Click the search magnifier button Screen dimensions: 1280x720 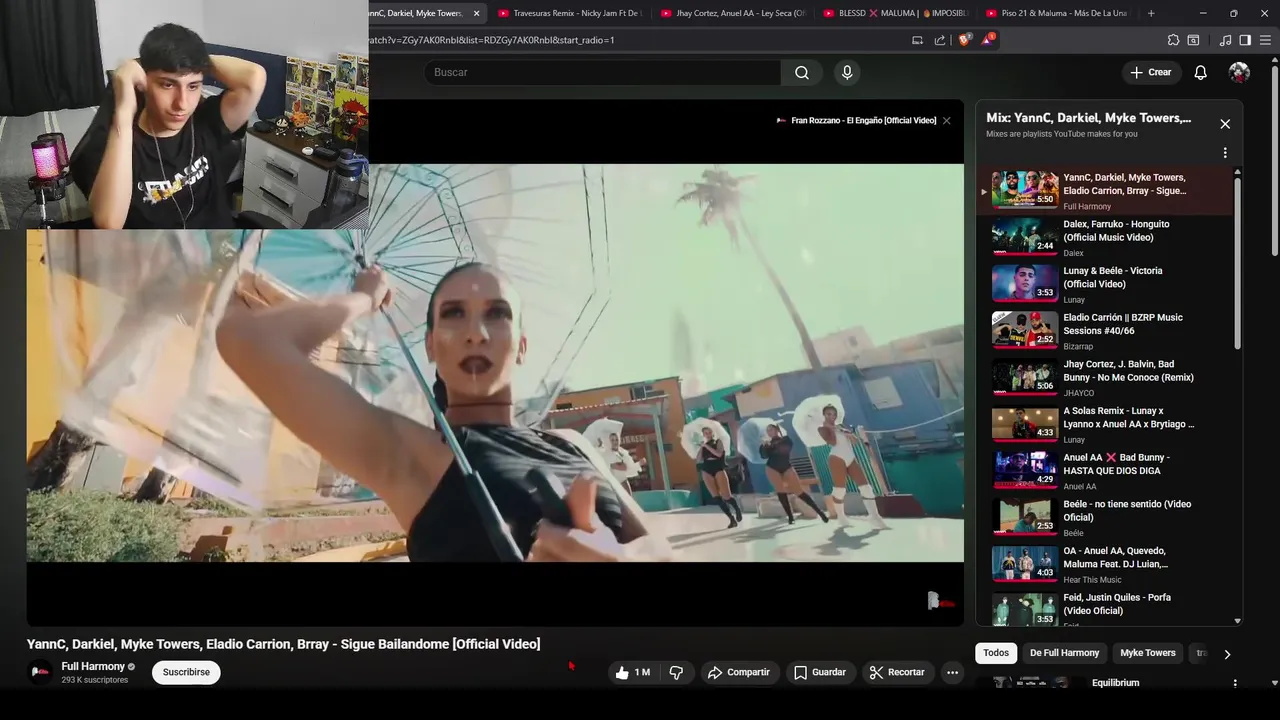coord(802,72)
